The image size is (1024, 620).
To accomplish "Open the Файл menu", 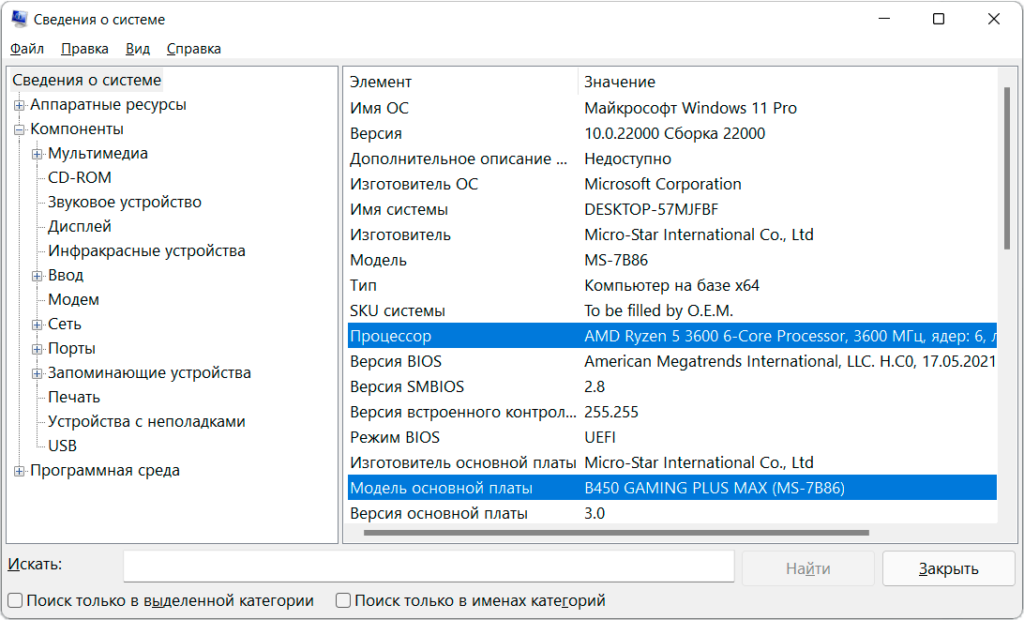I will click(x=27, y=49).
